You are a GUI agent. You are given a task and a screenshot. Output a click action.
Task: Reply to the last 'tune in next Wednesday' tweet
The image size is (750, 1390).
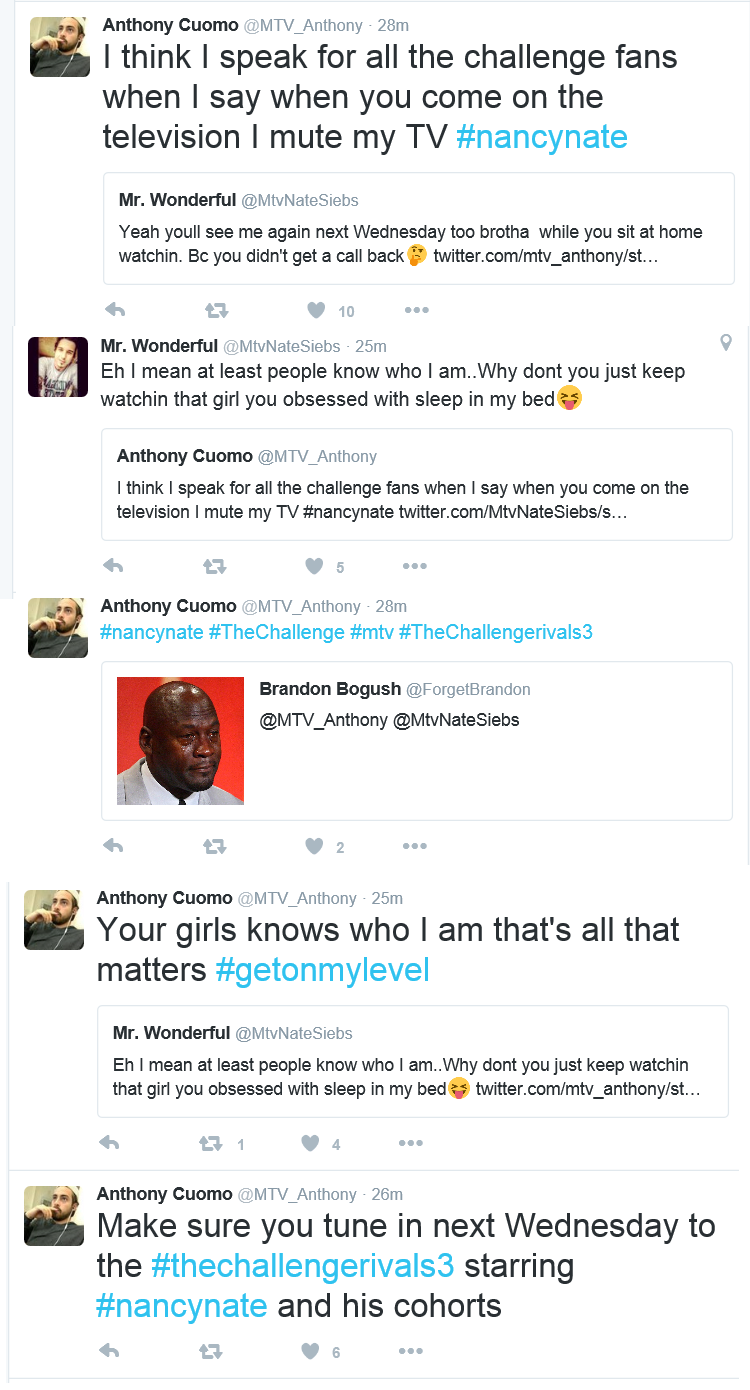pos(109,1351)
